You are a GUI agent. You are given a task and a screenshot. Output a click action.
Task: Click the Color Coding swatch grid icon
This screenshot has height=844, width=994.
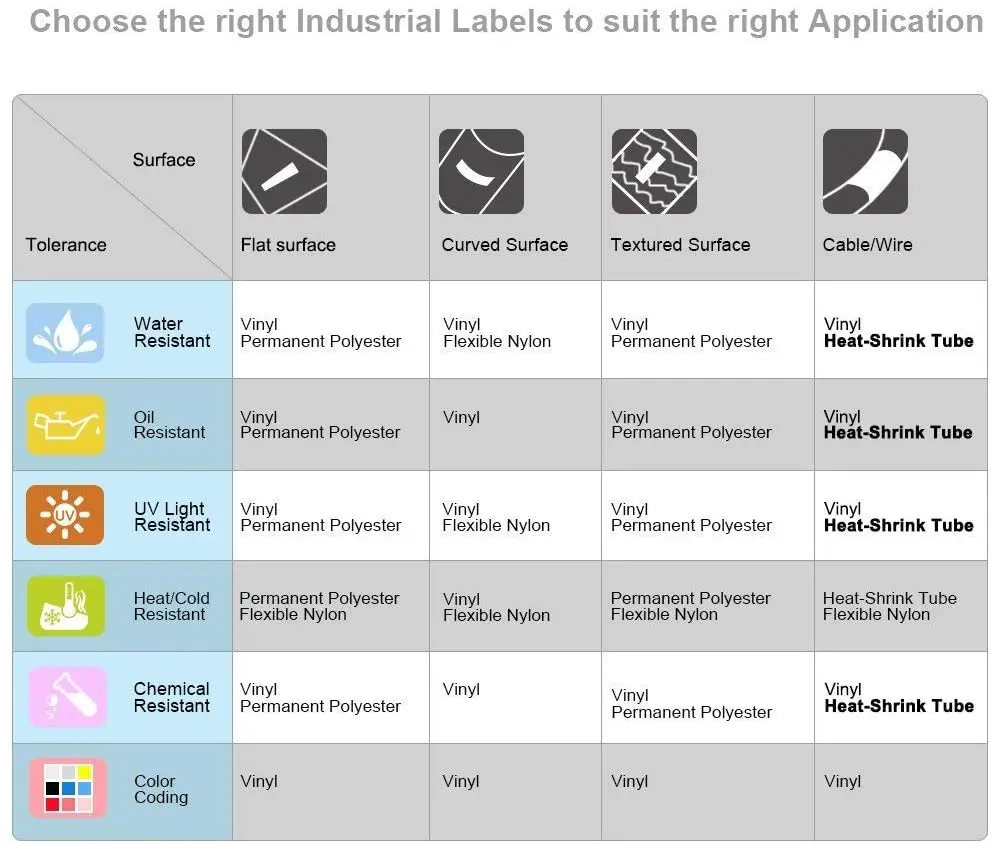pos(67,788)
